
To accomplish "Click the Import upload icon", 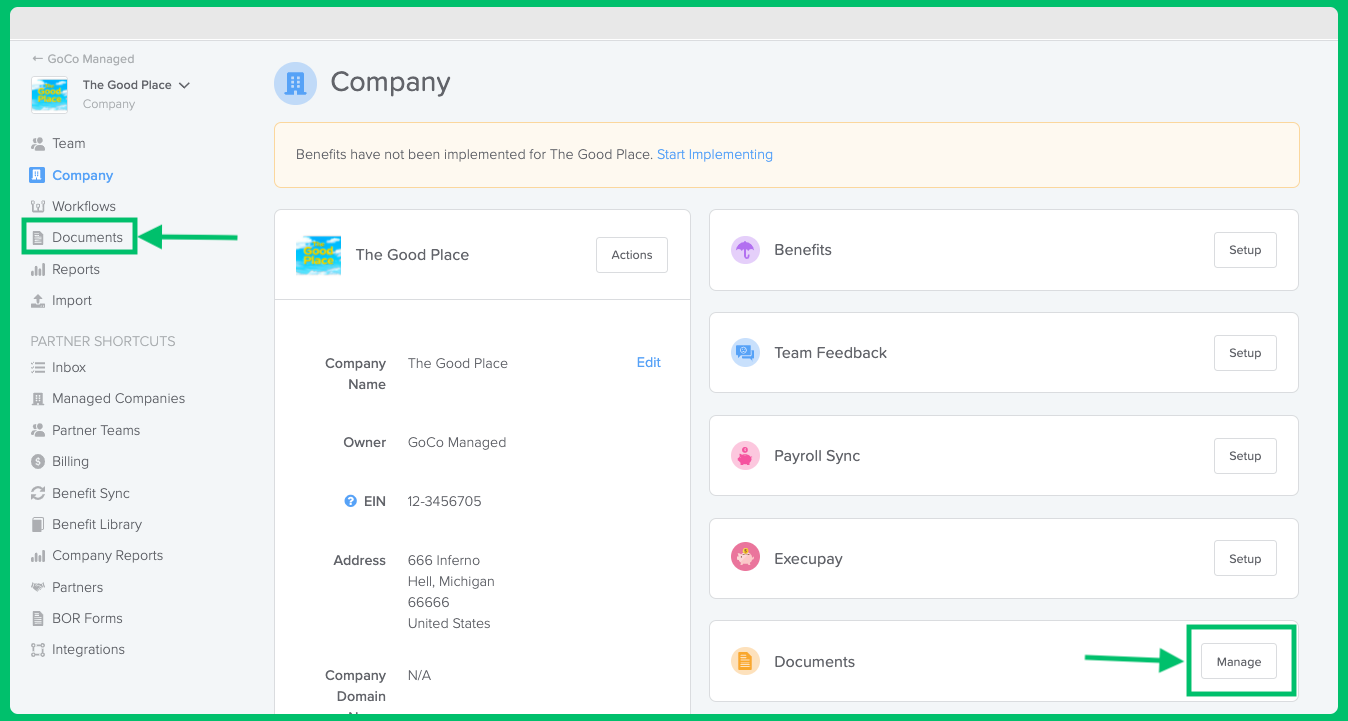I will pyautogui.click(x=36, y=300).
